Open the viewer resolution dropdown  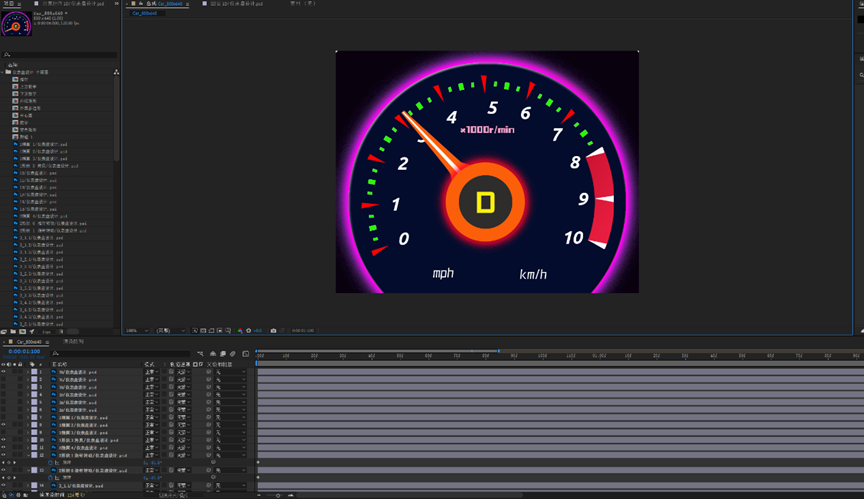[x=171, y=330]
